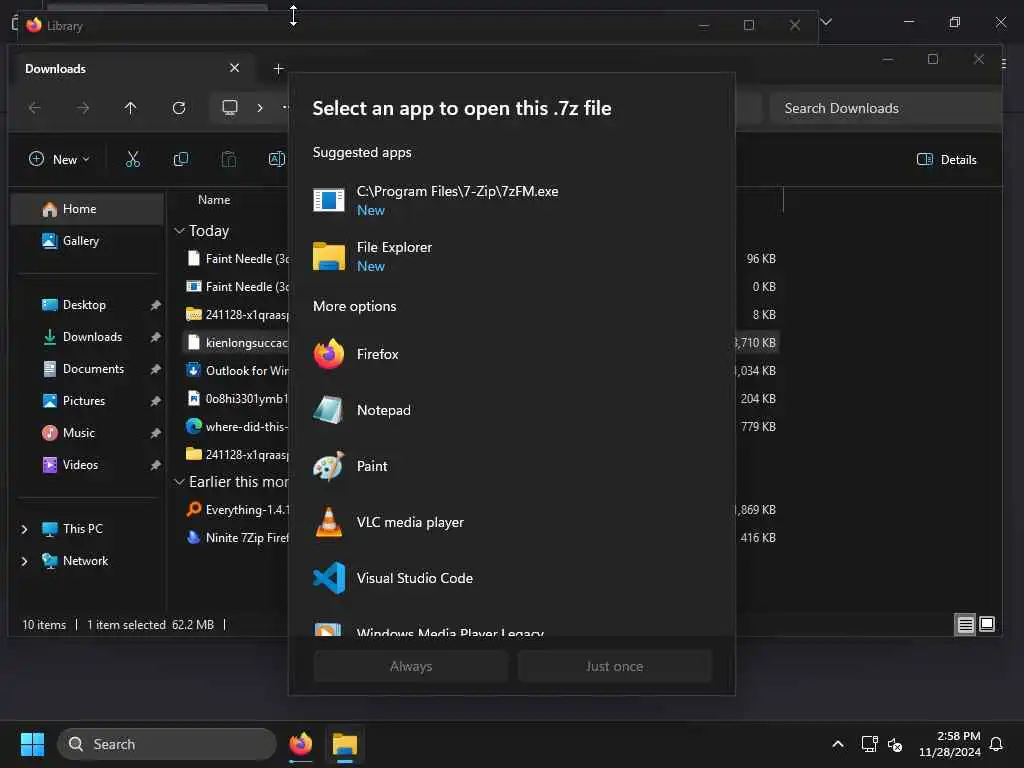Click the Always button
The height and width of the screenshot is (768, 1024).
pyautogui.click(x=411, y=666)
